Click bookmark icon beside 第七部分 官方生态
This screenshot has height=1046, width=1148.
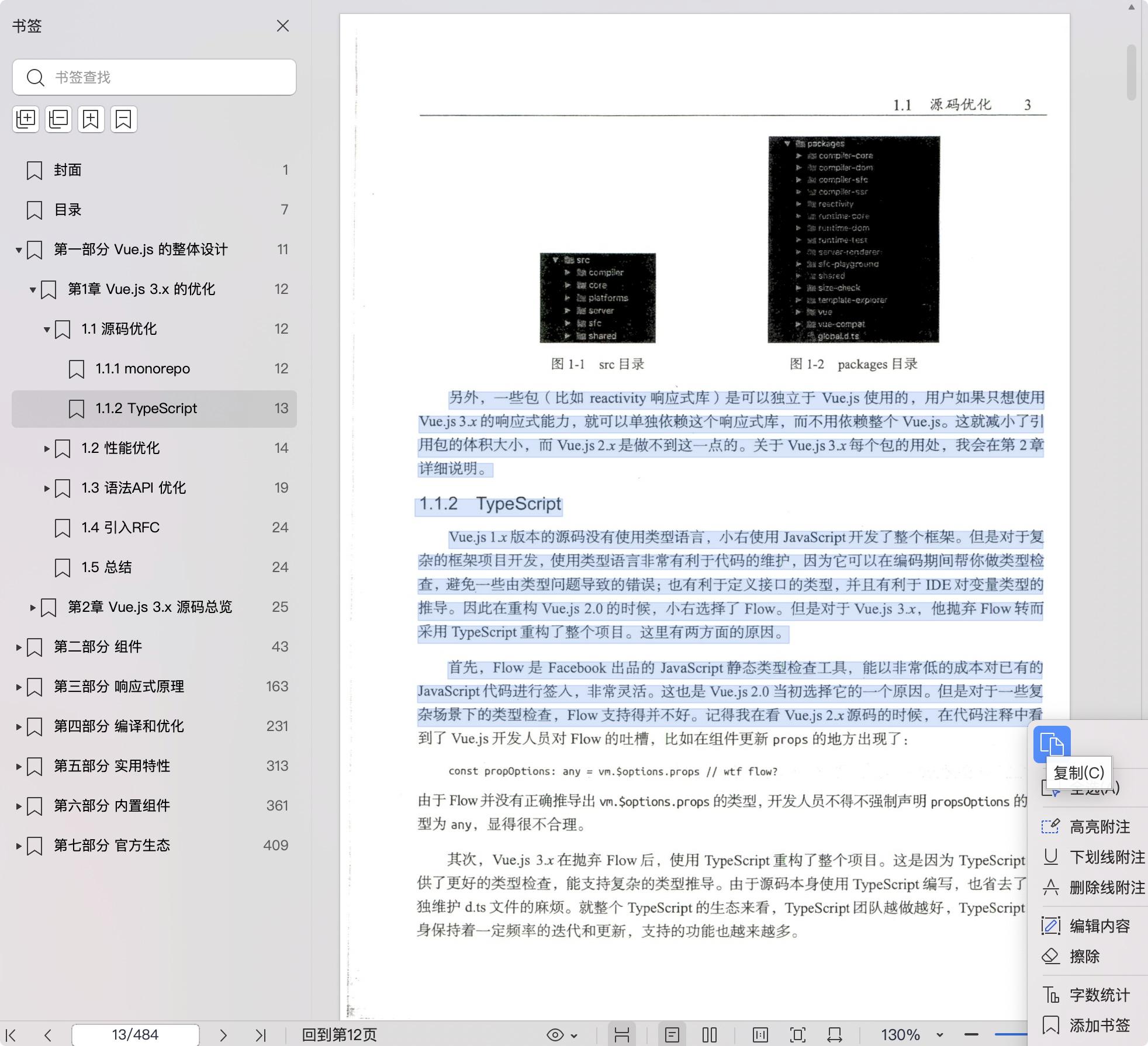point(34,846)
